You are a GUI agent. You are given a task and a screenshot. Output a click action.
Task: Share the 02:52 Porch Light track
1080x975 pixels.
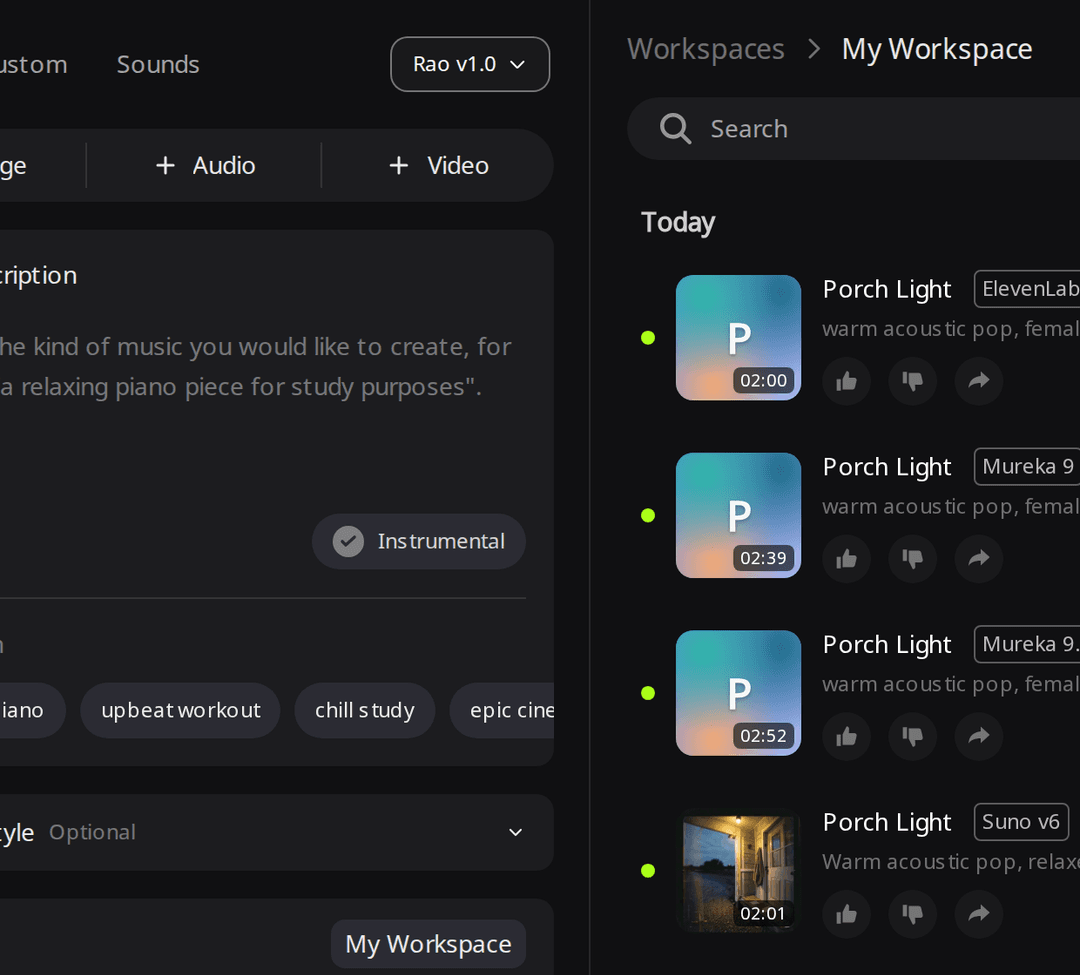tap(979, 736)
